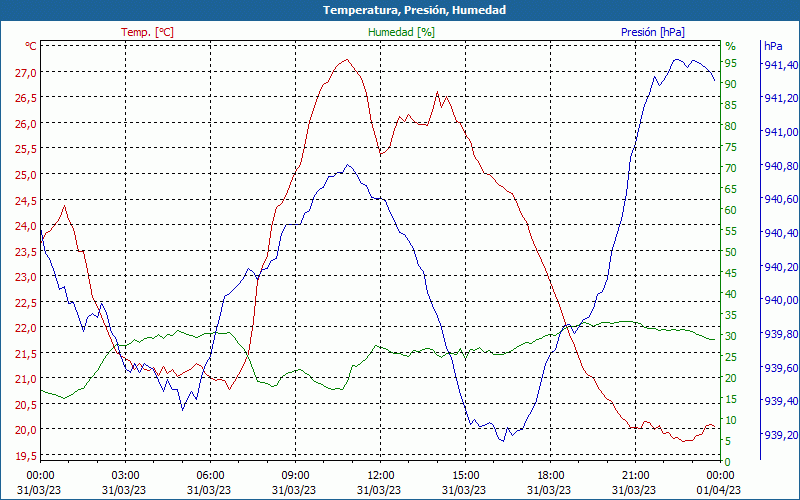Click the 939,20 pressure axis value
This screenshot has width=800, height=500.
pyautogui.click(x=781, y=435)
